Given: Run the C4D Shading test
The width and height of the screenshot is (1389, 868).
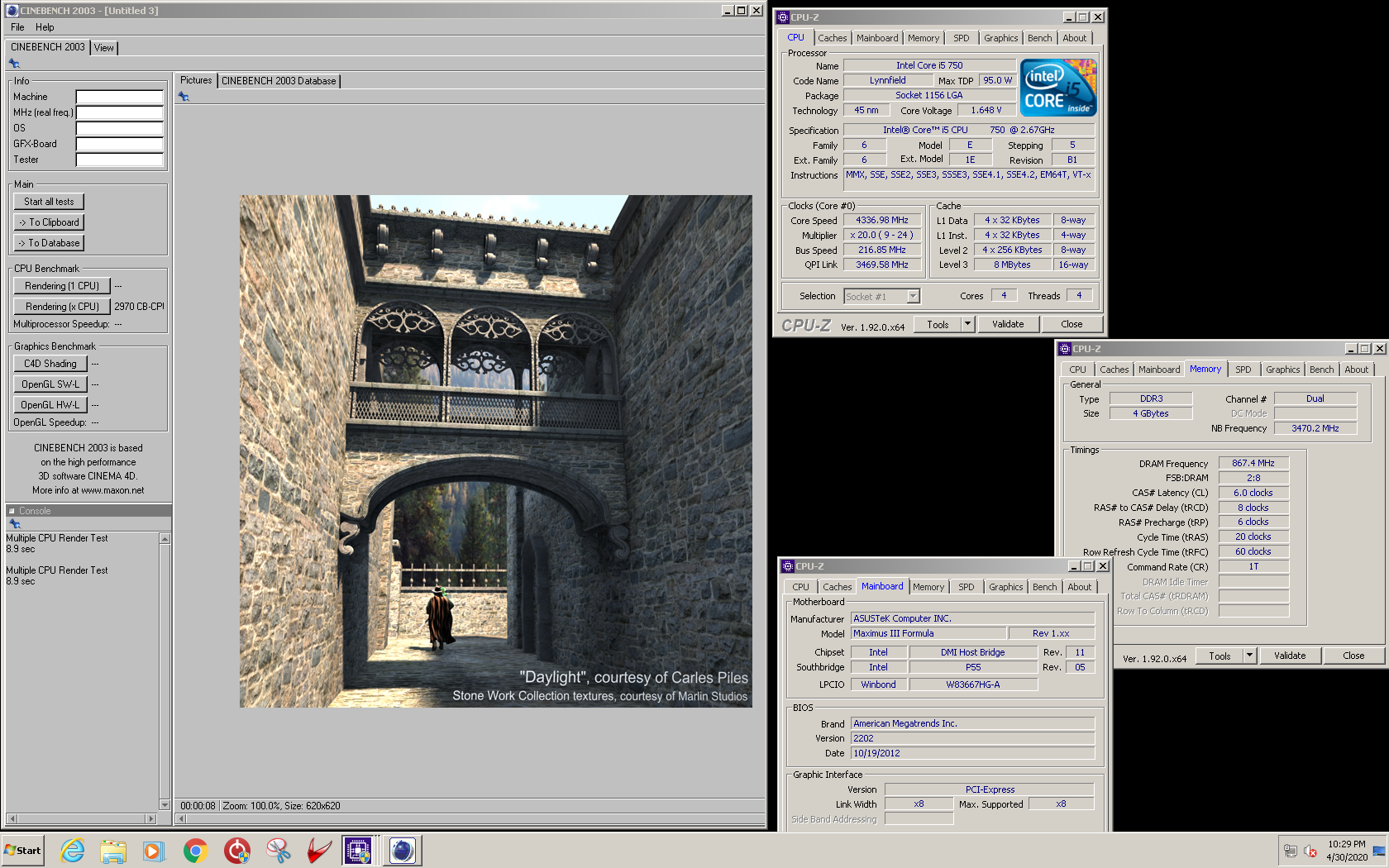Looking at the screenshot, I should [x=50, y=364].
